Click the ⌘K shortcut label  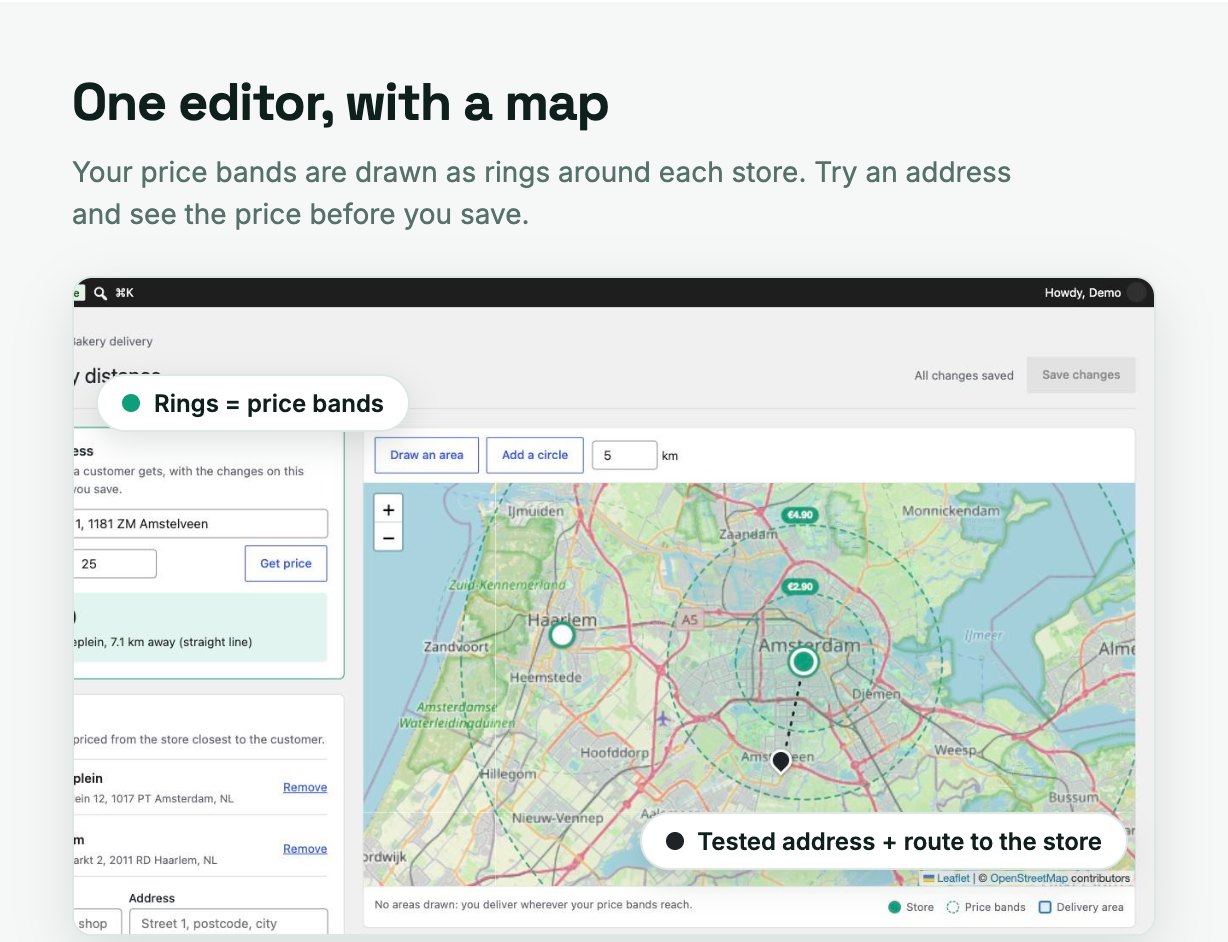(124, 293)
